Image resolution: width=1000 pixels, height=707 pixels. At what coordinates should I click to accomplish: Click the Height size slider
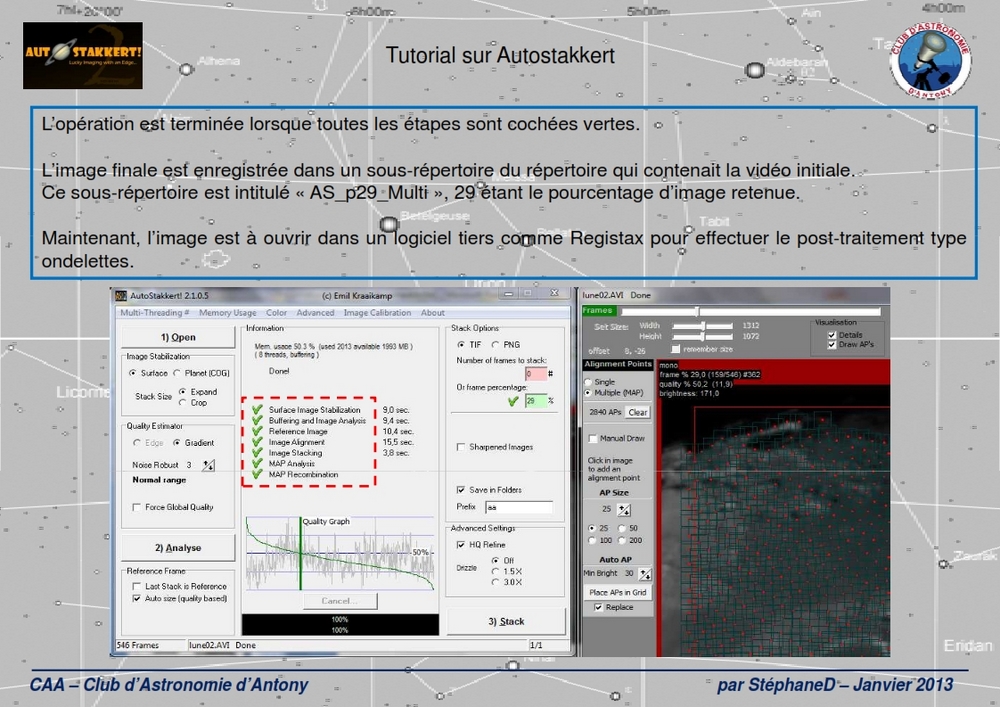pos(703,337)
